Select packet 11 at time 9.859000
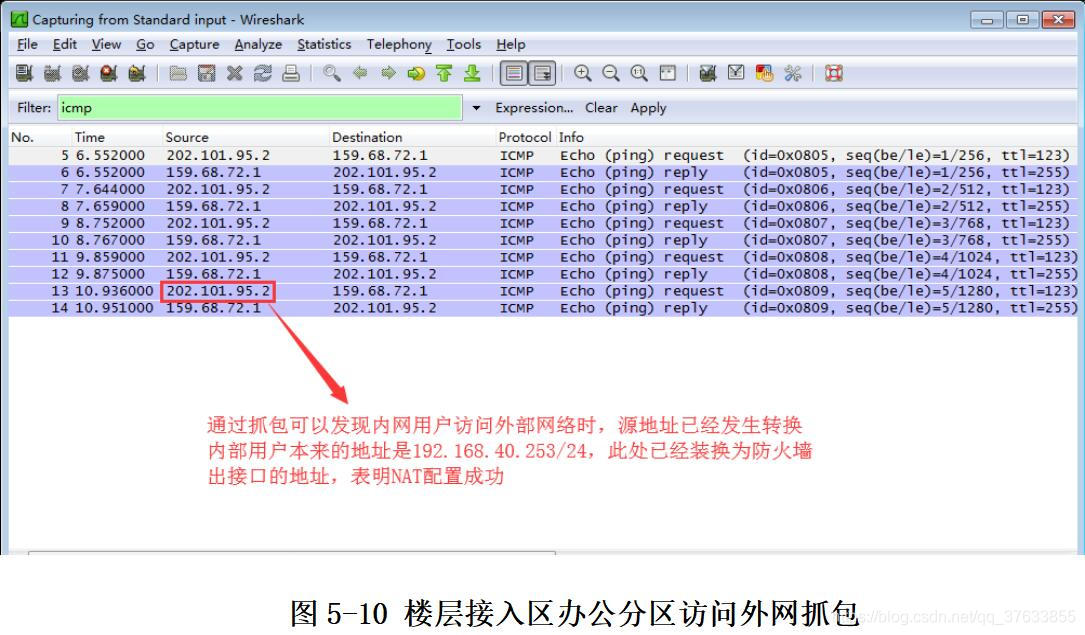 pyautogui.click(x=543, y=257)
